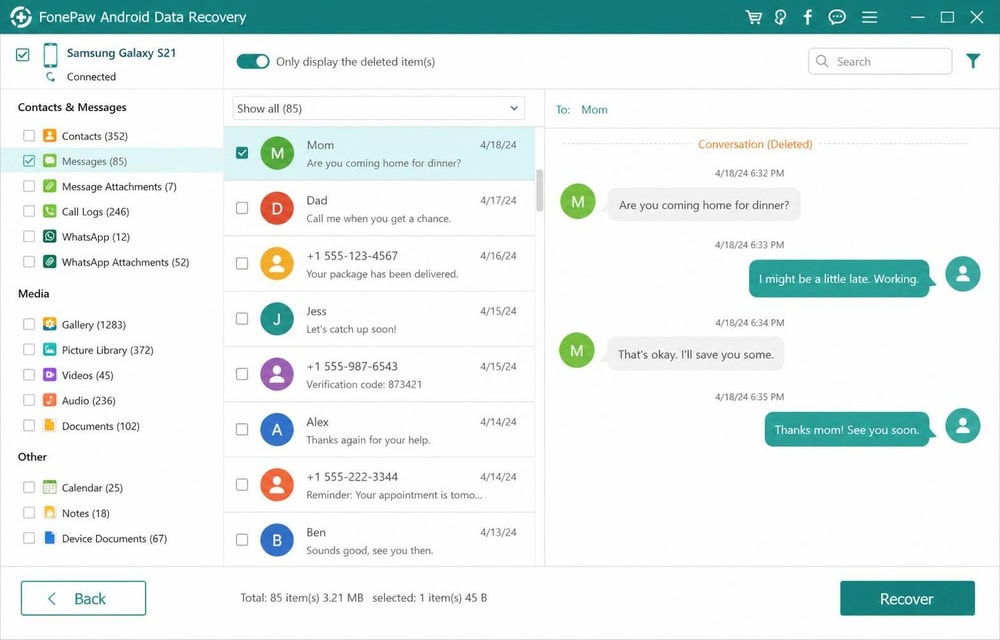Image resolution: width=1000 pixels, height=640 pixels.
Task: Click the key registration icon
Action: pyautogui.click(x=780, y=17)
